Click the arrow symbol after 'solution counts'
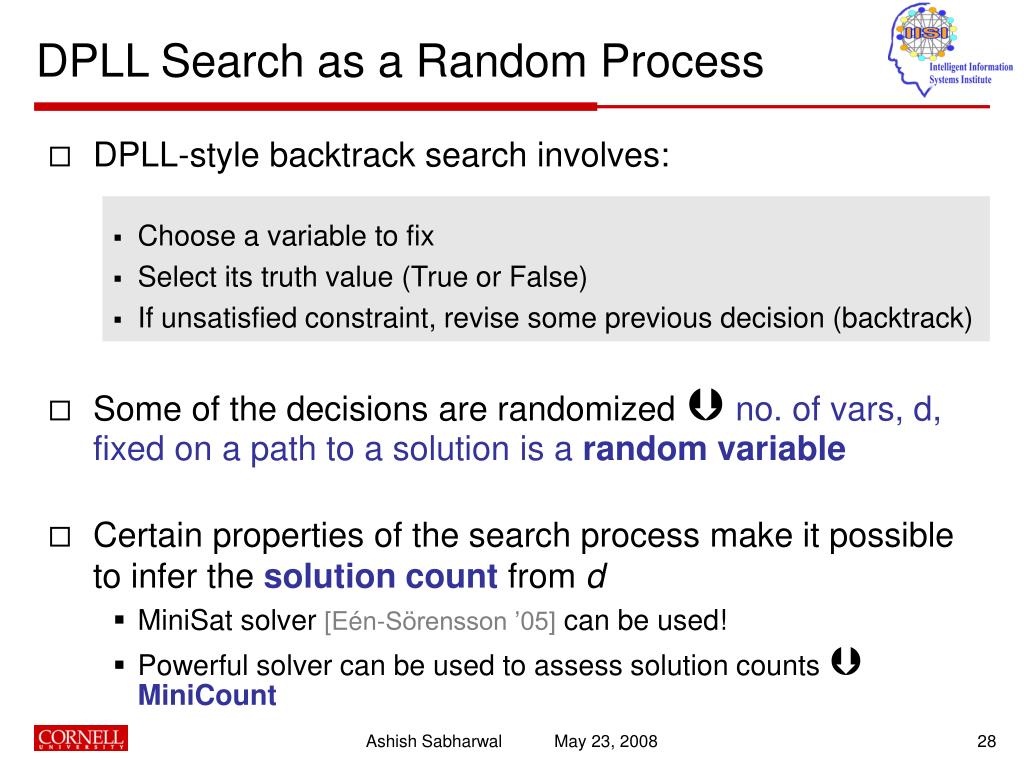Image resolution: width=1024 pixels, height=768 pixels. pos(846,661)
